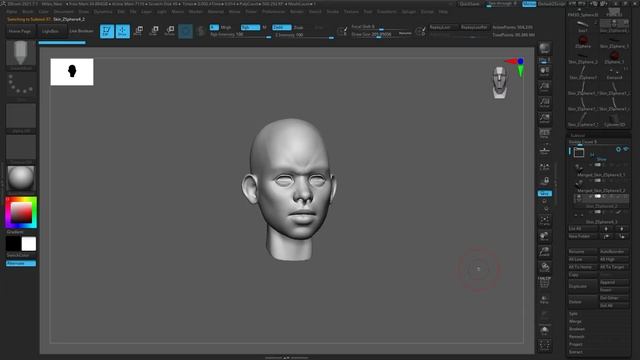Toggle the Gizmo 3D button
This screenshot has width=640, height=360.
[x=185, y=31]
